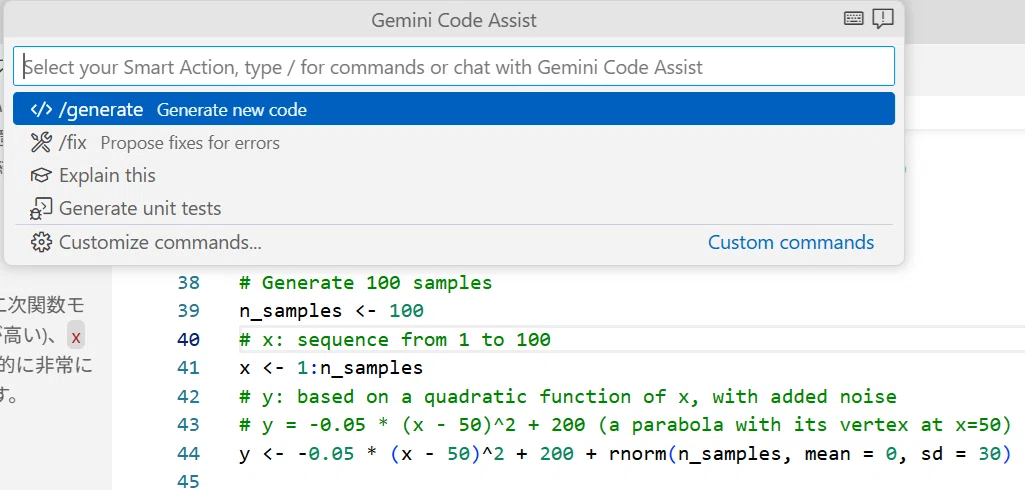Click the comment '# x: sequence from 1 to 100'
This screenshot has height=490, width=1025.
point(395,340)
